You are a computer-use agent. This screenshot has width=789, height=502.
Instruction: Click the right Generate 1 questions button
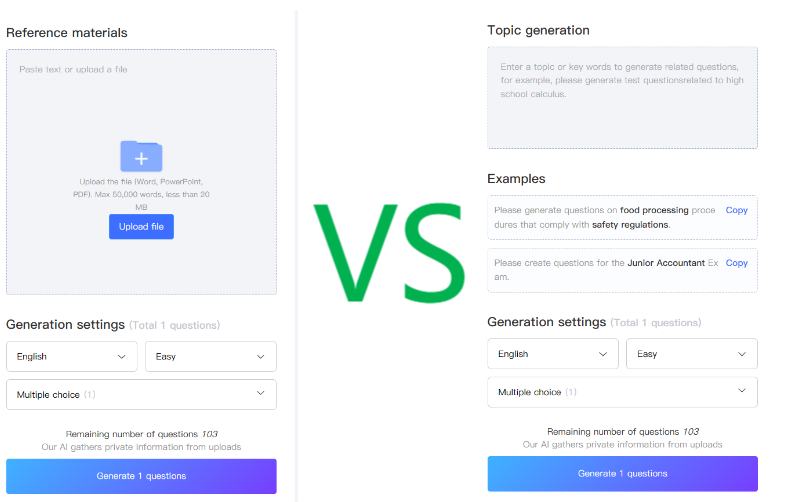pos(622,474)
